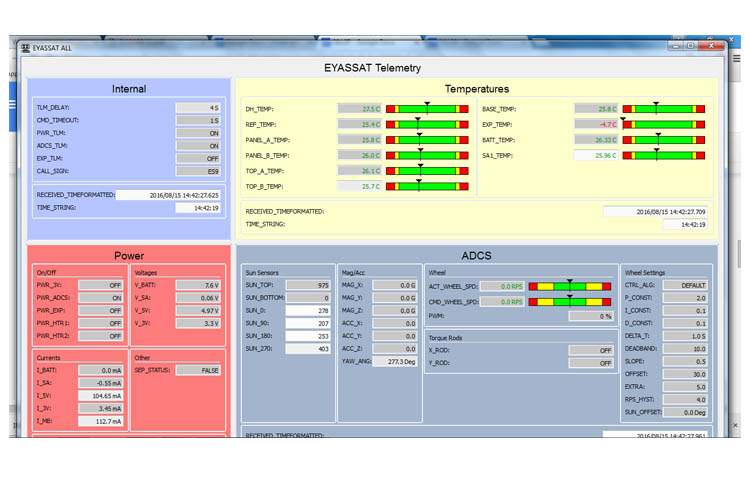Click the EXP_TEMP limits gauge bar
This screenshot has width=750, height=500.
(x=664, y=124)
